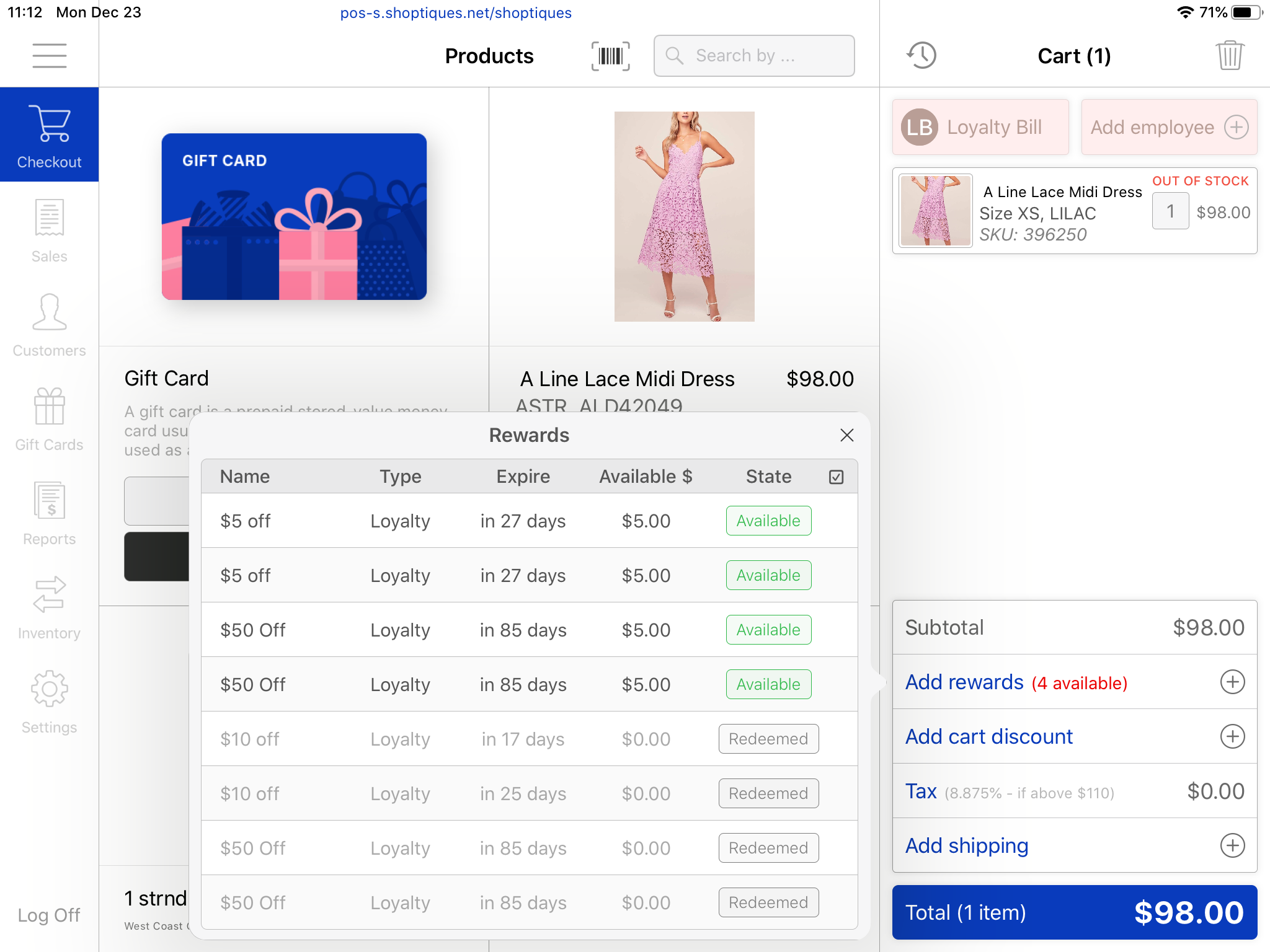Open the Customers section

coord(50,324)
